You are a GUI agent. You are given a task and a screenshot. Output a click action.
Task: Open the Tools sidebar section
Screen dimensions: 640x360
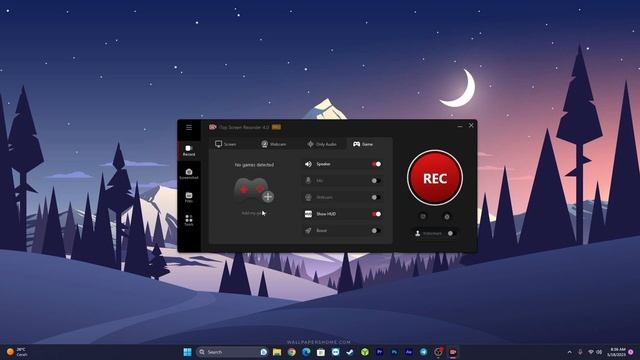[x=189, y=221]
